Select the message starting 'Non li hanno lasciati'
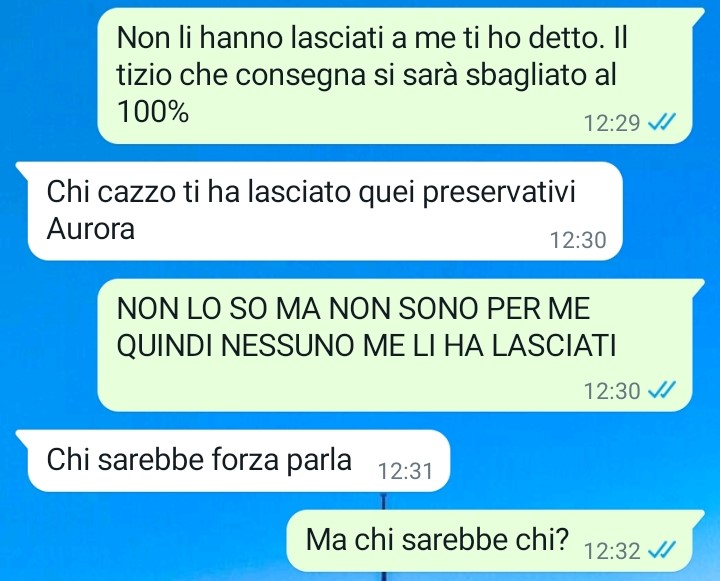The height and width of the screenshot is (581, 720). pos(395,76)
